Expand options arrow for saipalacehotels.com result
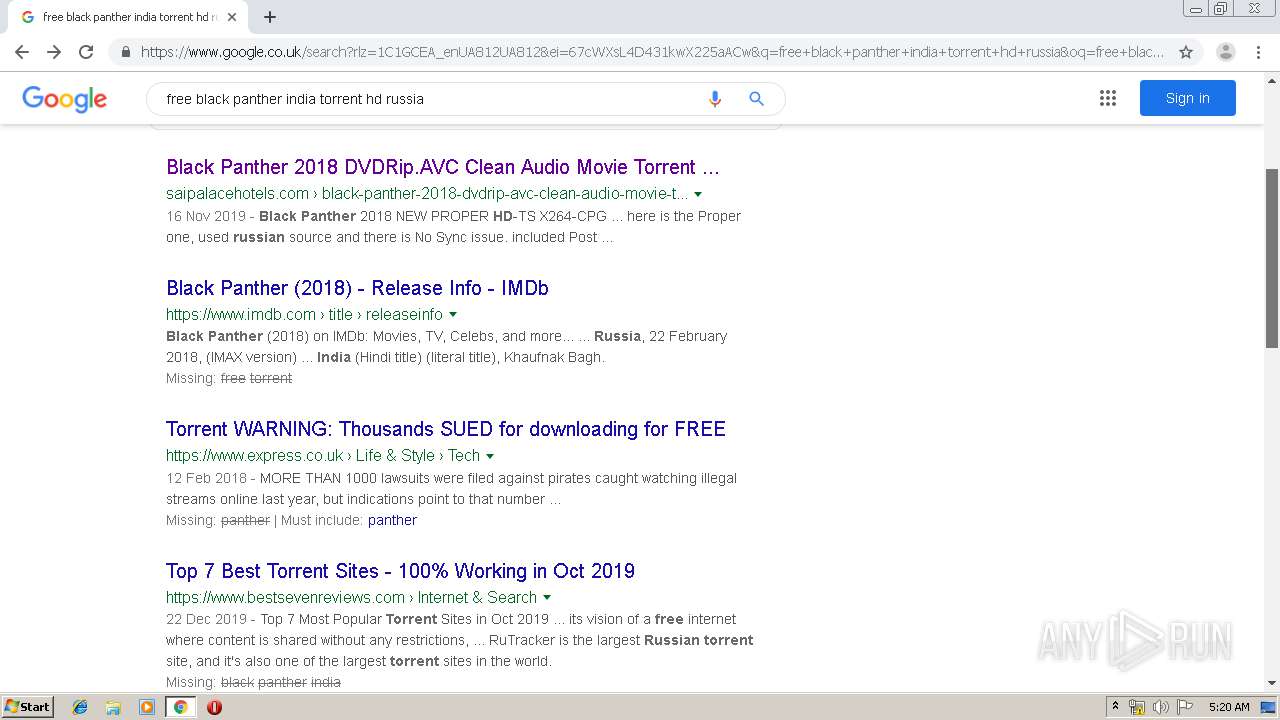Viewport: 1280px width, 720px height. (x=698, y=194)
